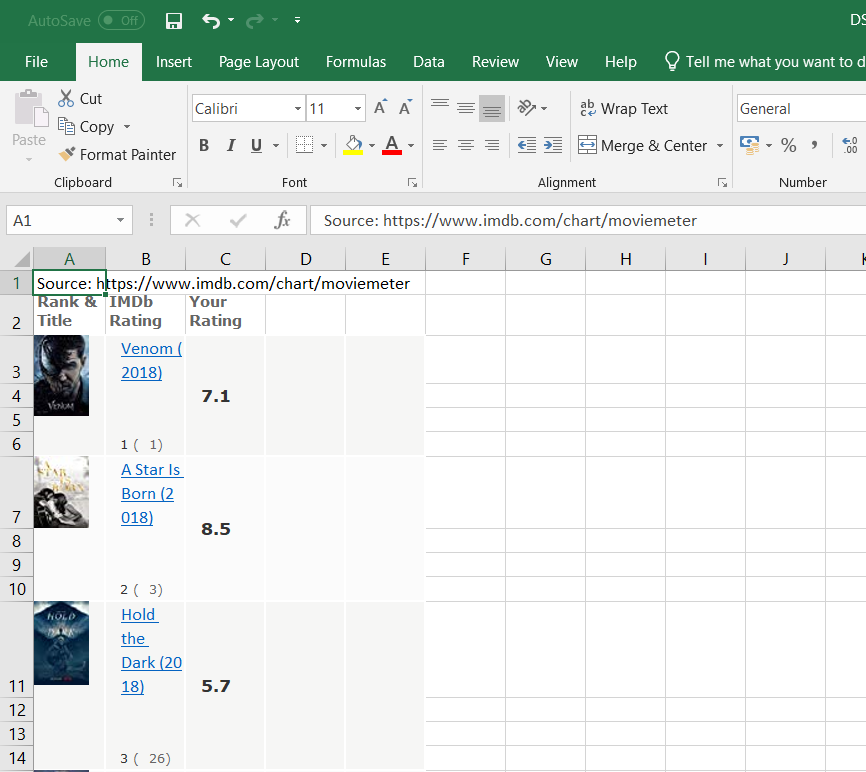Viewport: 866px width, 772px height.
Task: Toggle Italic formatting
Action: pyautogui.click(x=230, y=146)
